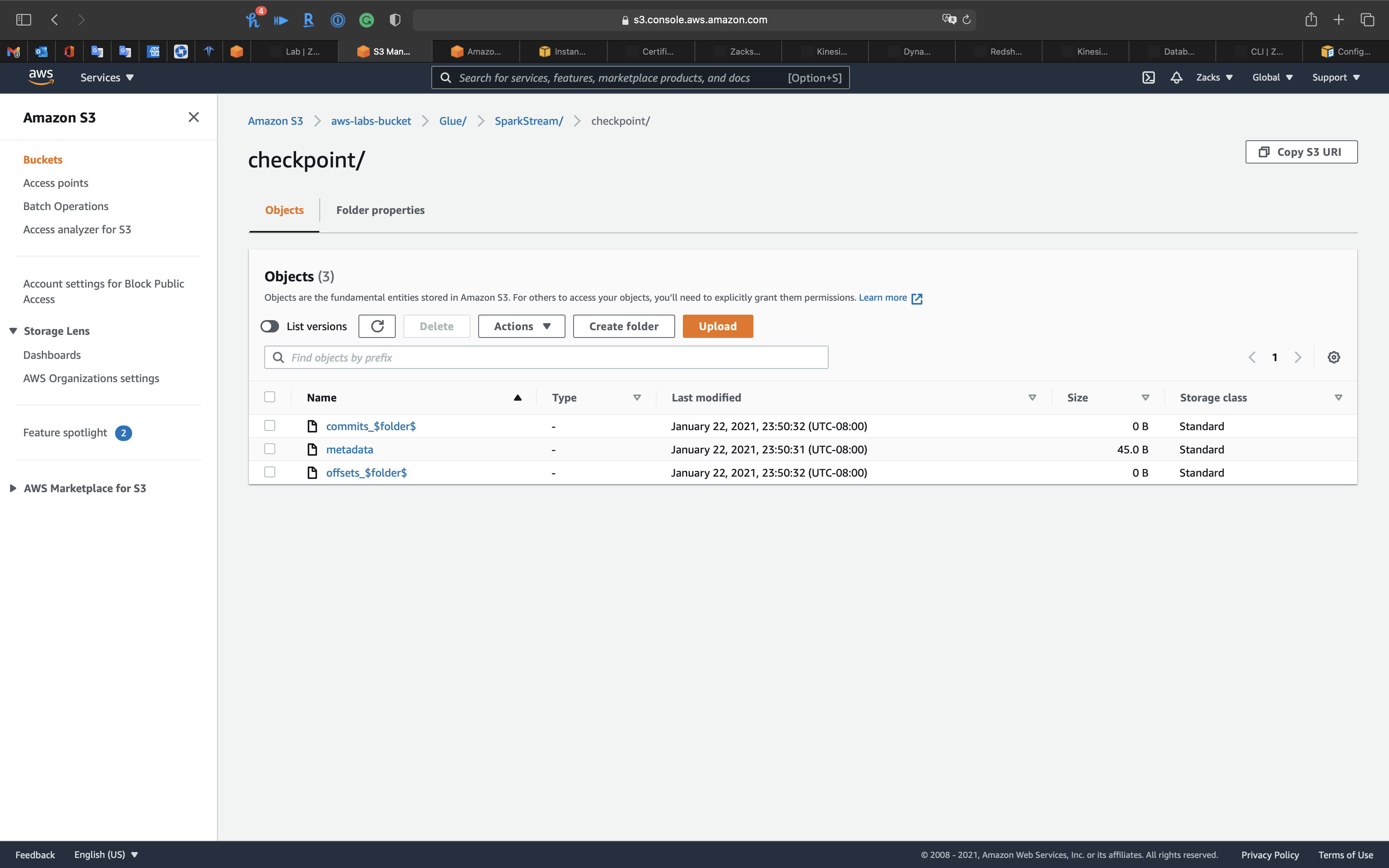Check the metadata object checkbox
This screenshot has width=1389, height=868.
pos(270,449)
